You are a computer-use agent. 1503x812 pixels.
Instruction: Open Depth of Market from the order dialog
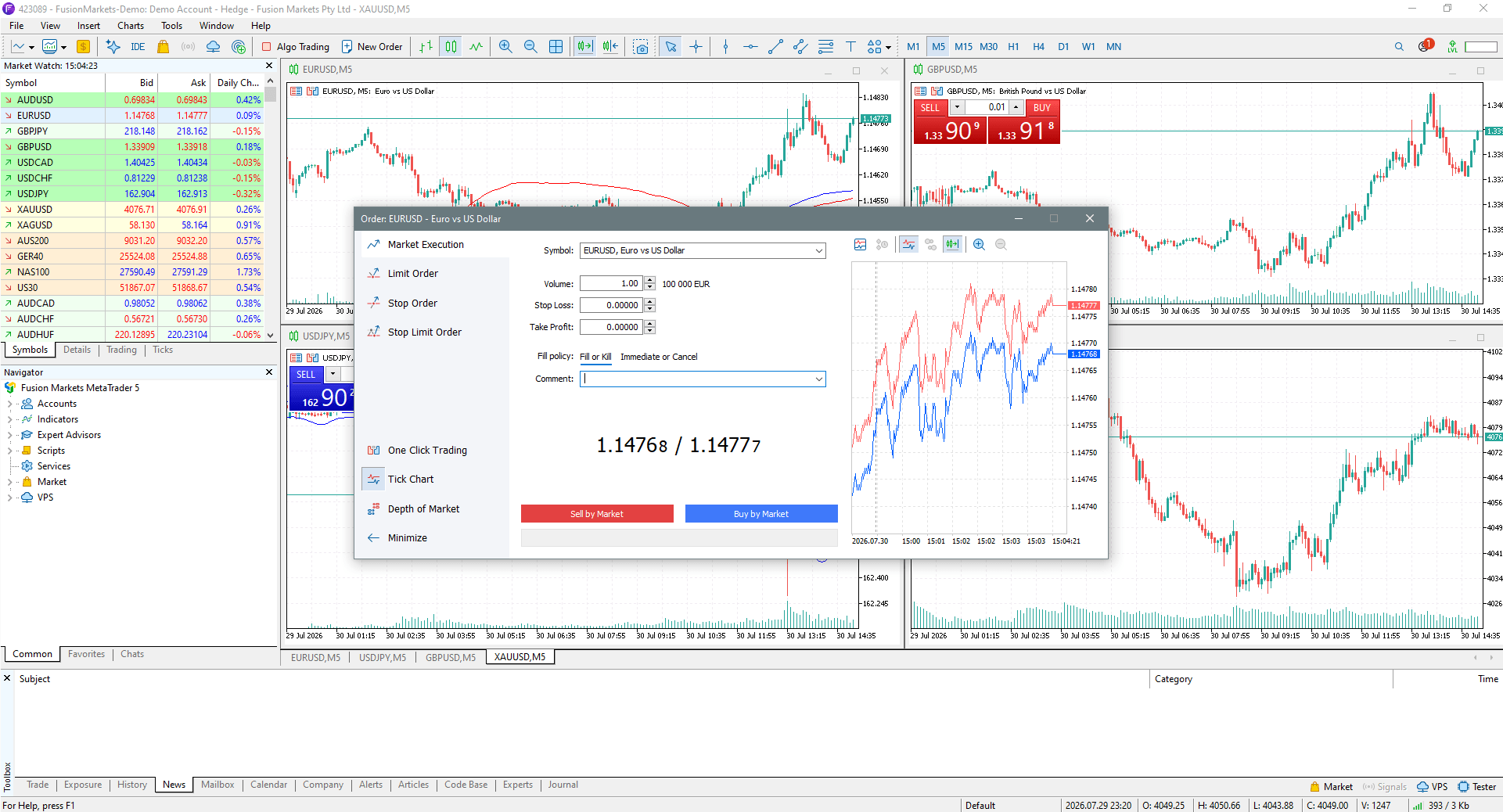tap(423, 509)
